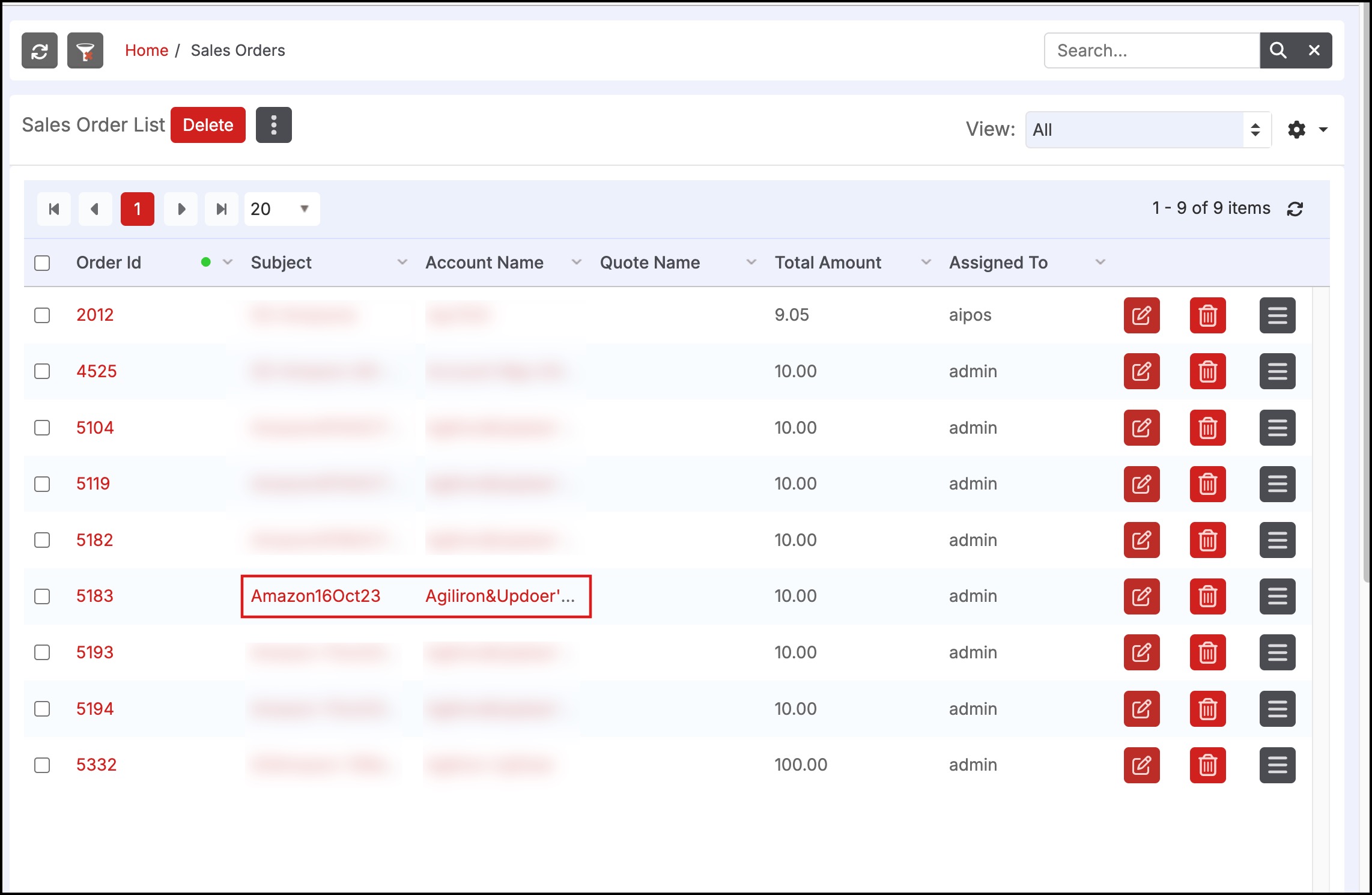Click the search magnifier icon

1278,51
